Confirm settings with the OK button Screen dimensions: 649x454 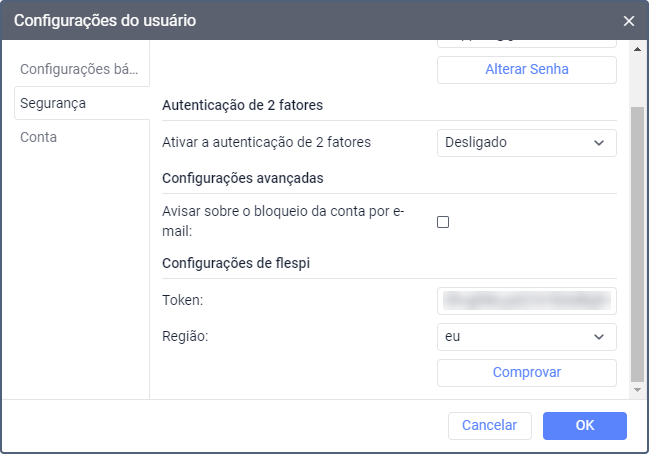(x=584, y=425)
